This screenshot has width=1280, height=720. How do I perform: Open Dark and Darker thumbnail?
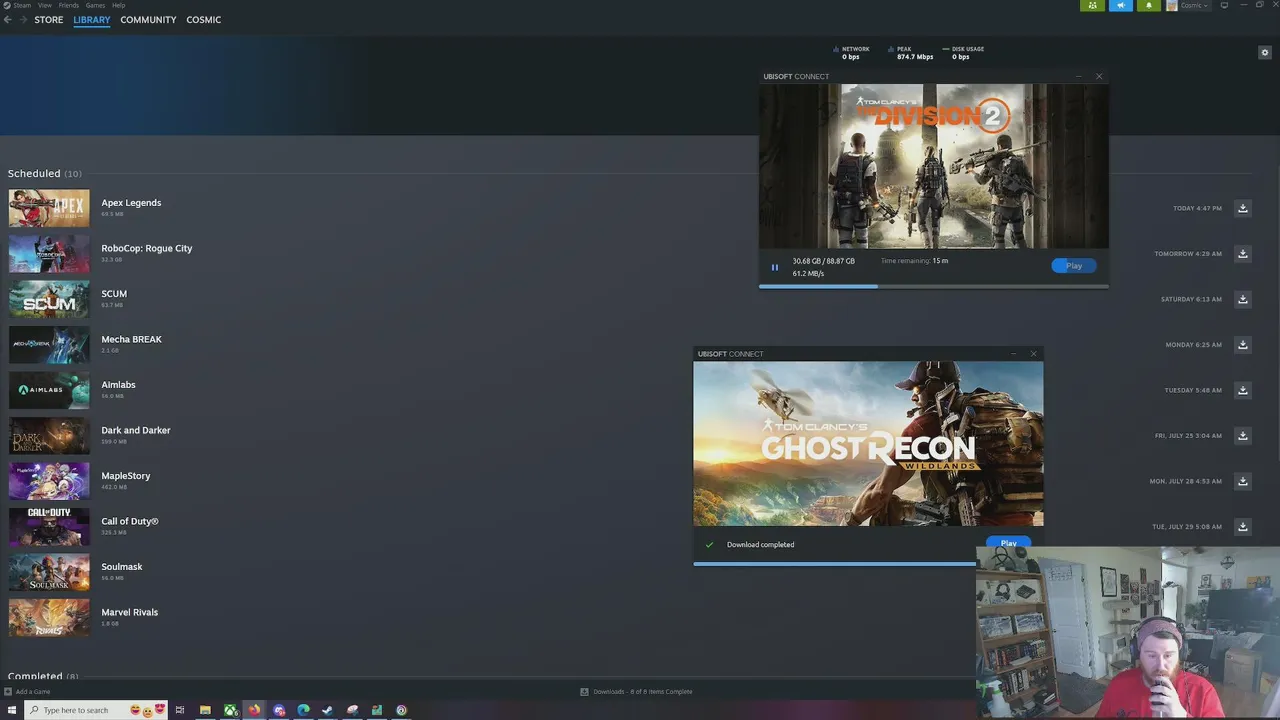49,436
